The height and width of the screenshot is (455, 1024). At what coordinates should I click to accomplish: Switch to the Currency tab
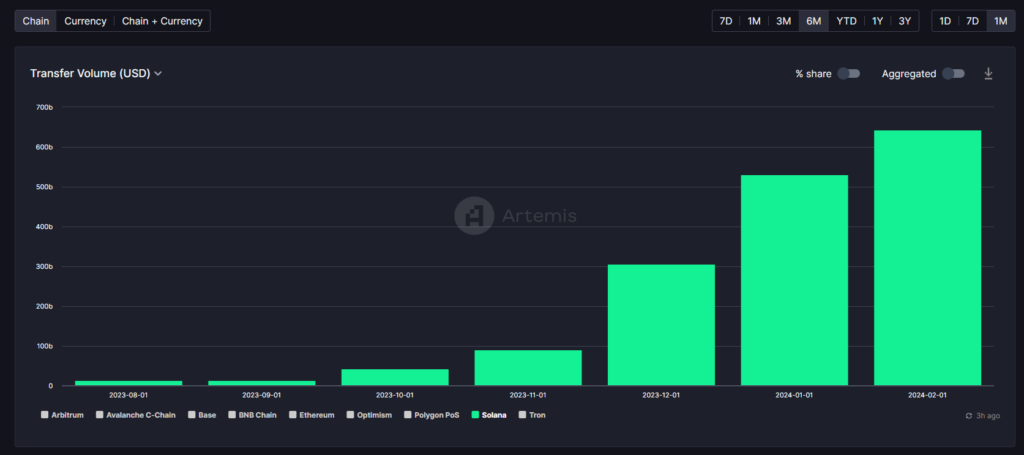(x=85, y=21)
